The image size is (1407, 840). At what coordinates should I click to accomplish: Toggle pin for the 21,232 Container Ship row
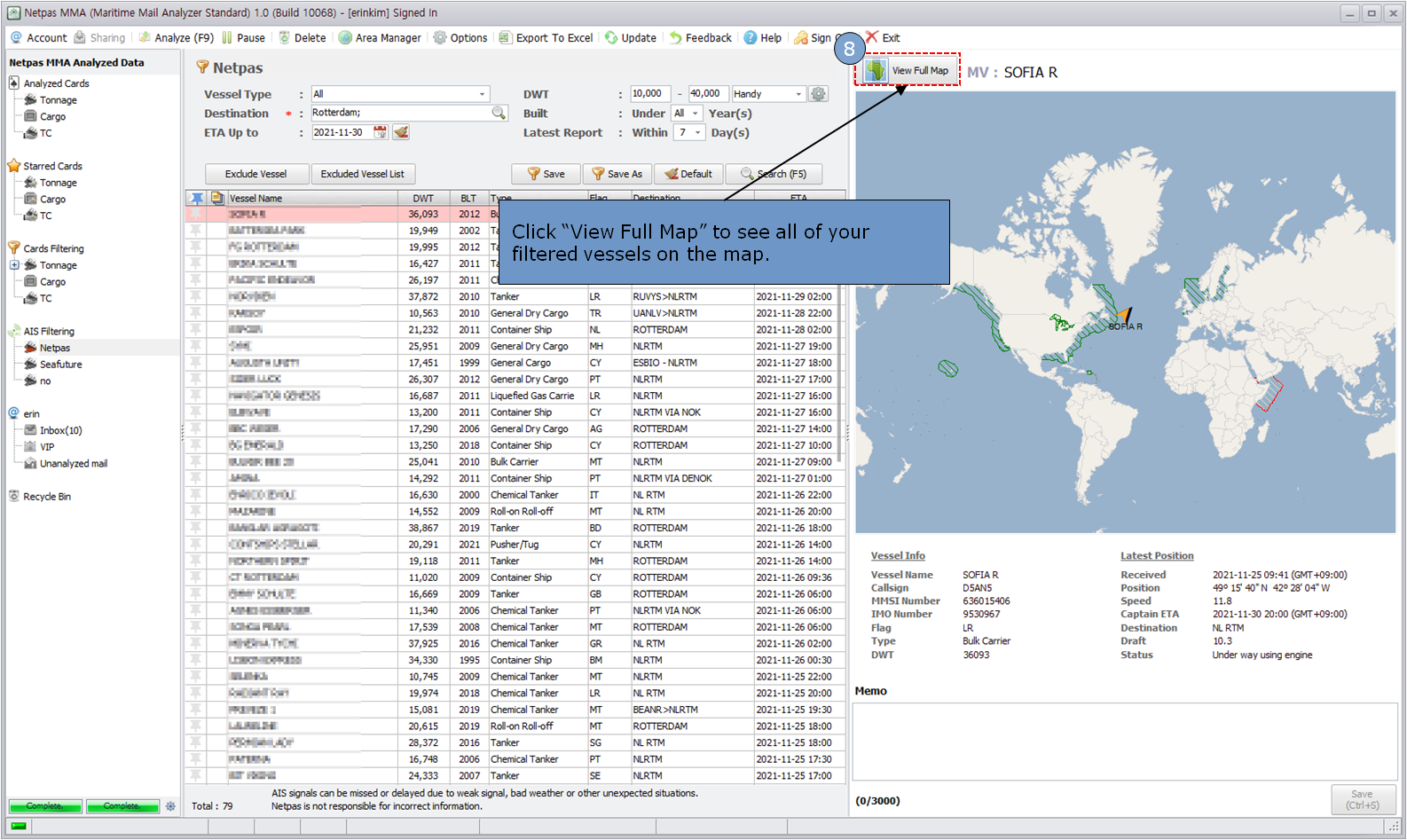pos(196,329)
